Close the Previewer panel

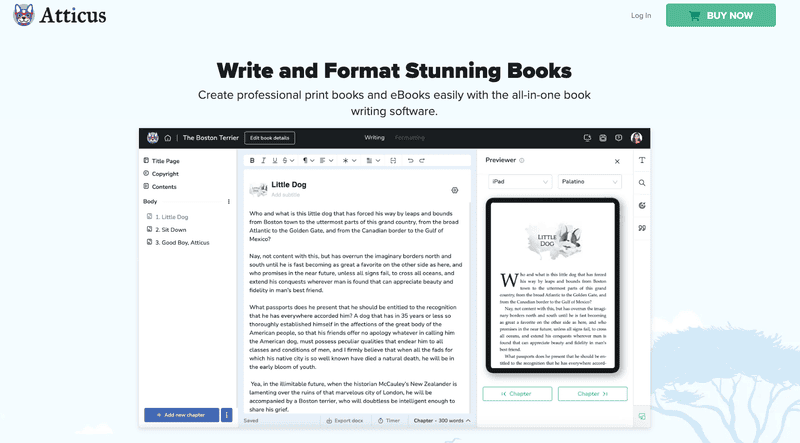coord(617,161)
